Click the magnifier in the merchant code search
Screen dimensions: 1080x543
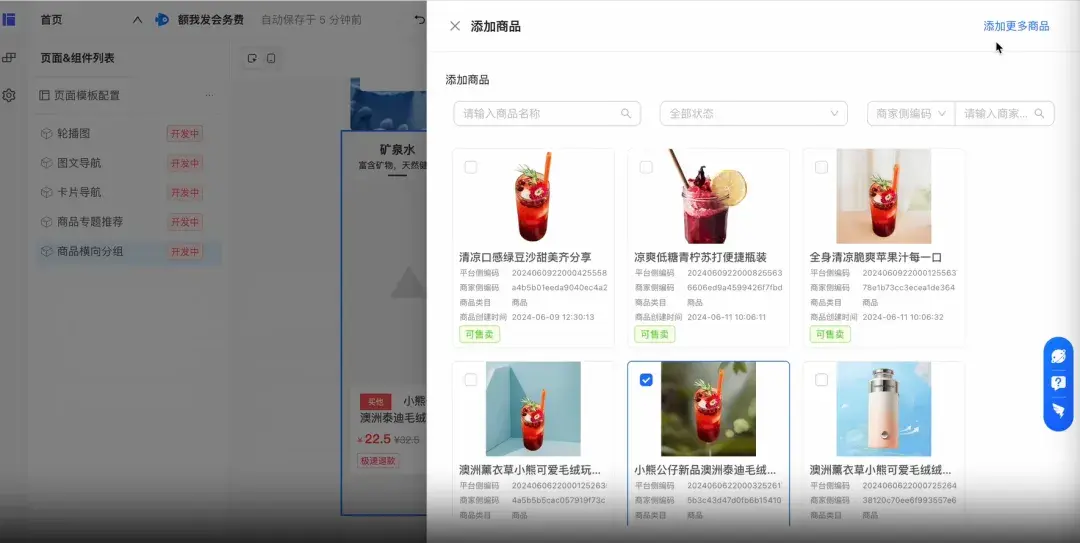(1039, 113)
